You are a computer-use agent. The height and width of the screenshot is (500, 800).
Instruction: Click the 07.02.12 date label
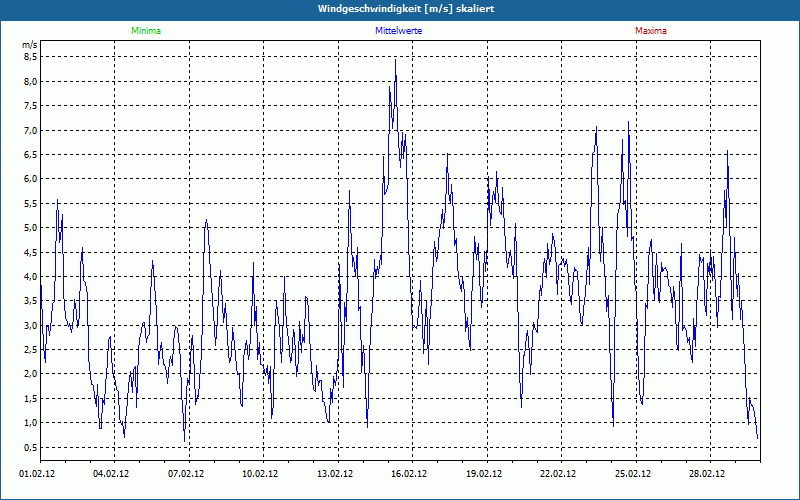point(186,473)
